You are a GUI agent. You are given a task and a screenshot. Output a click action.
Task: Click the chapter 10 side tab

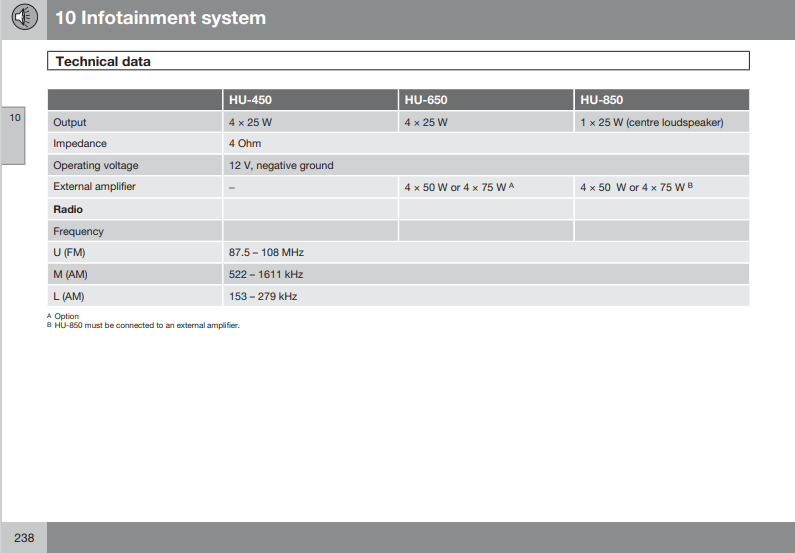pyautogui.click(x=14, y=135)
